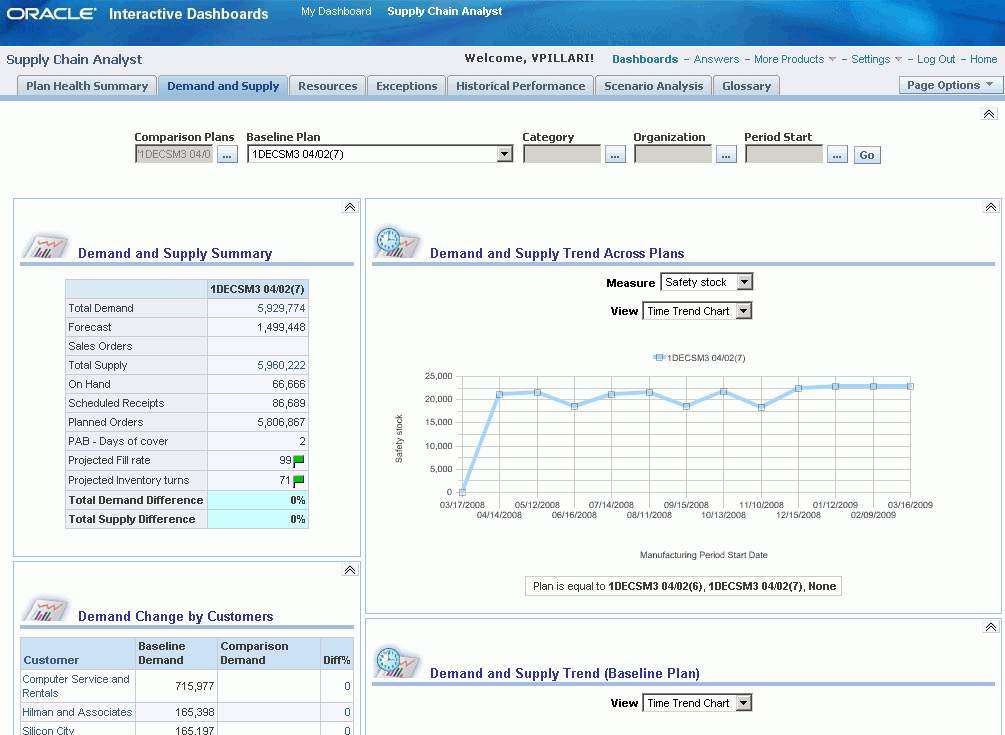Click 03/17/2008 data point on chart
Image resolution: width=1005 pixels, height=735 pixels.
click(x=462, y=492)
